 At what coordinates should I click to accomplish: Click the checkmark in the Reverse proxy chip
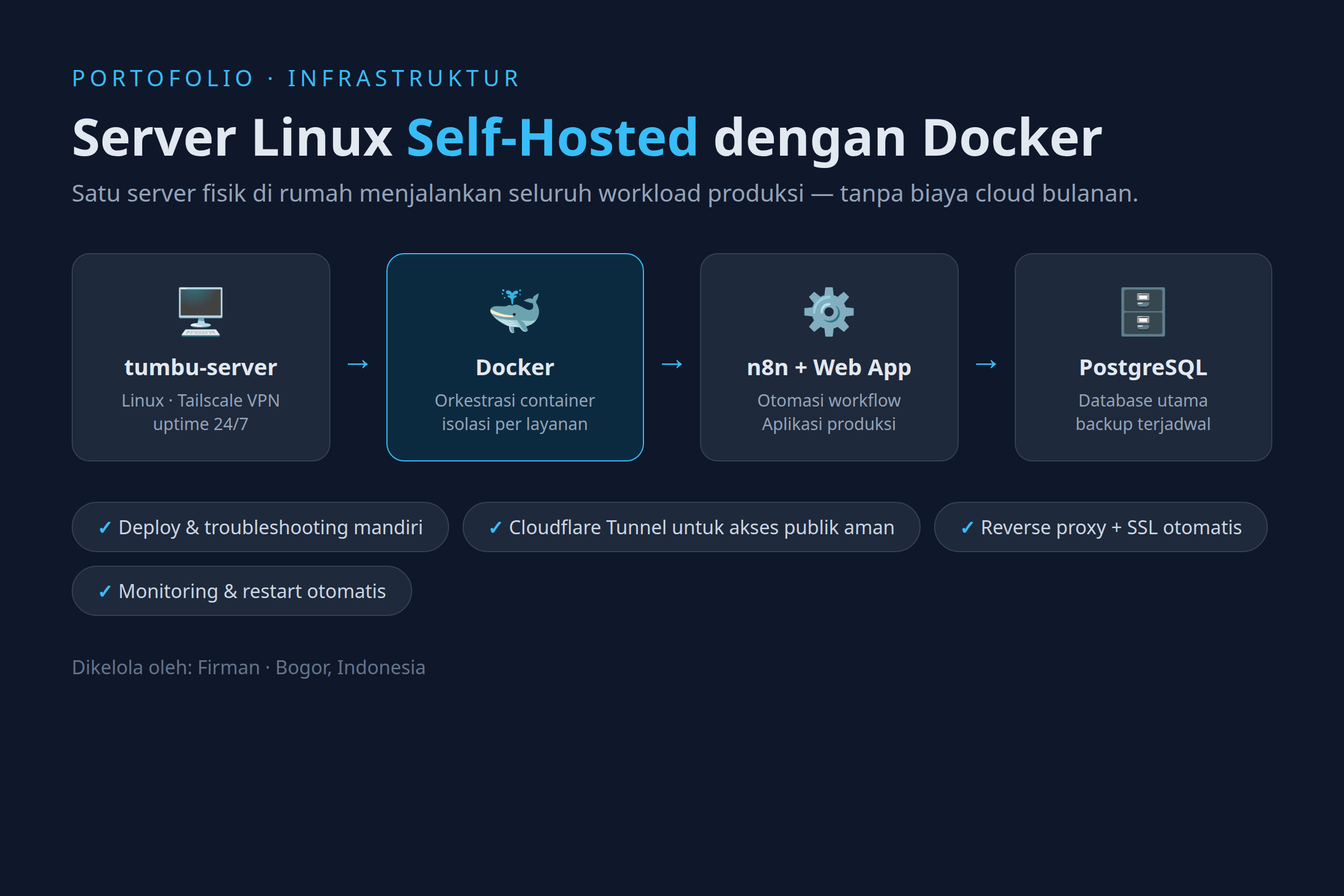click(x=967, y=528)
